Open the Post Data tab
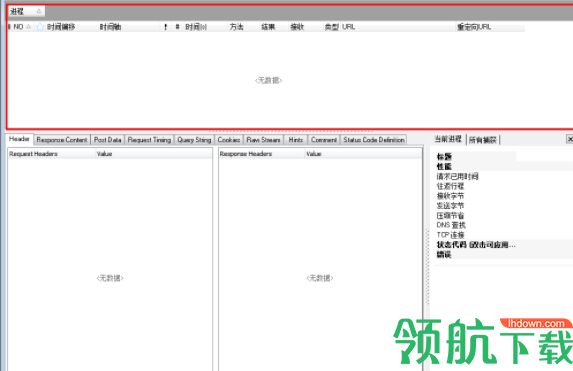 click(107, 140)
